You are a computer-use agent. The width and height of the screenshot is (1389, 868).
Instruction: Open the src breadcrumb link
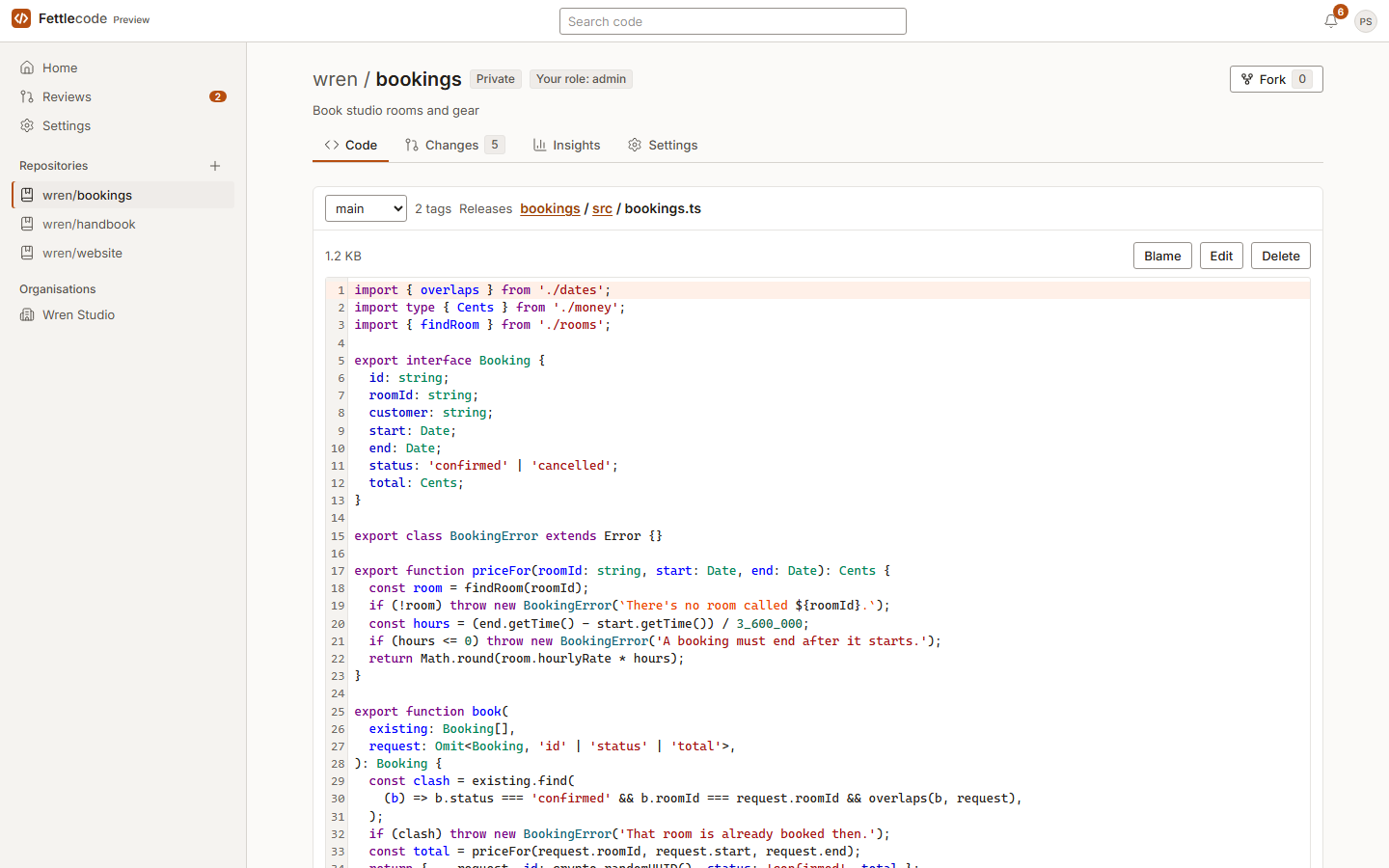point(602,208)
